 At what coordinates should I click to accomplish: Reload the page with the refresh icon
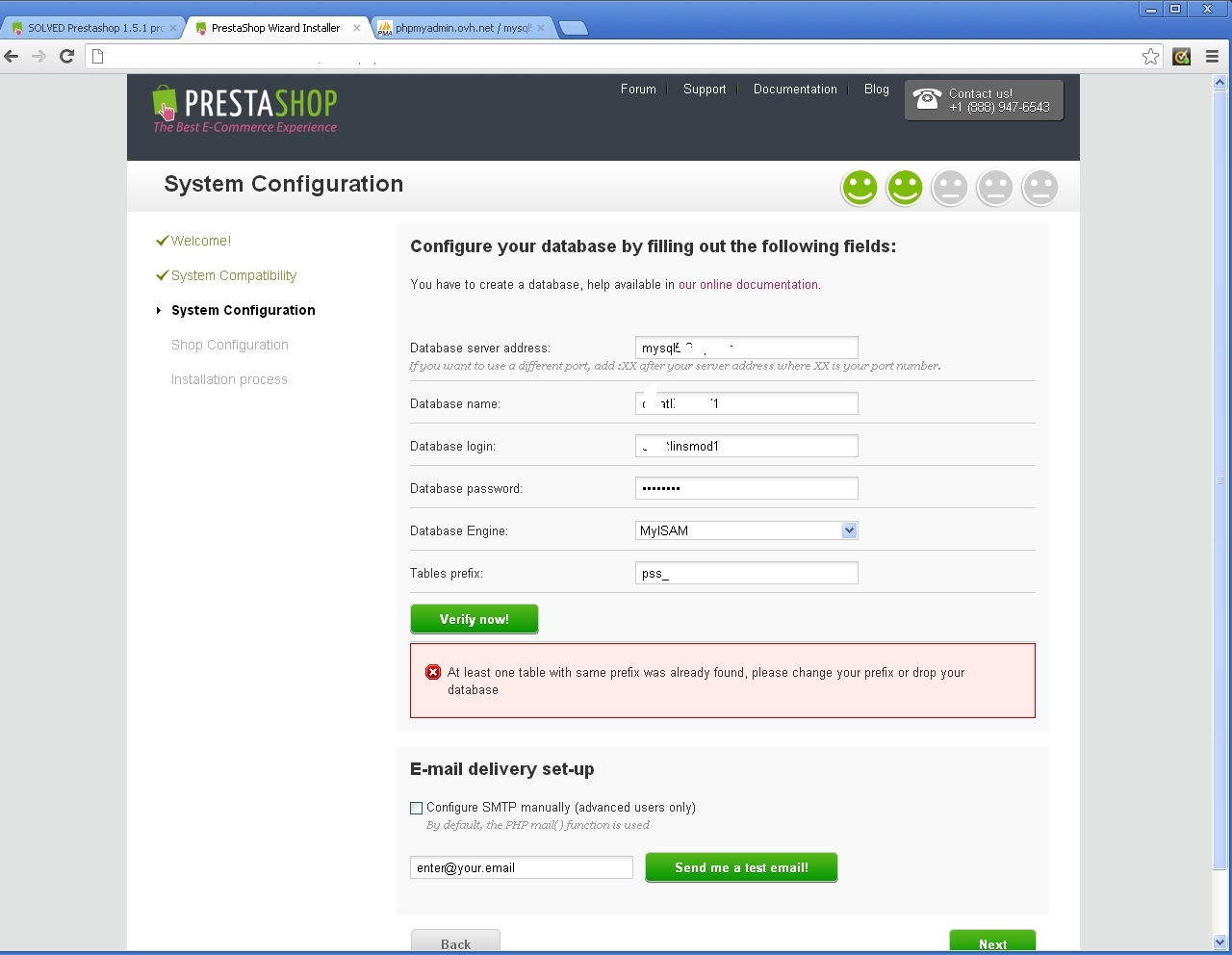(66, 57)
